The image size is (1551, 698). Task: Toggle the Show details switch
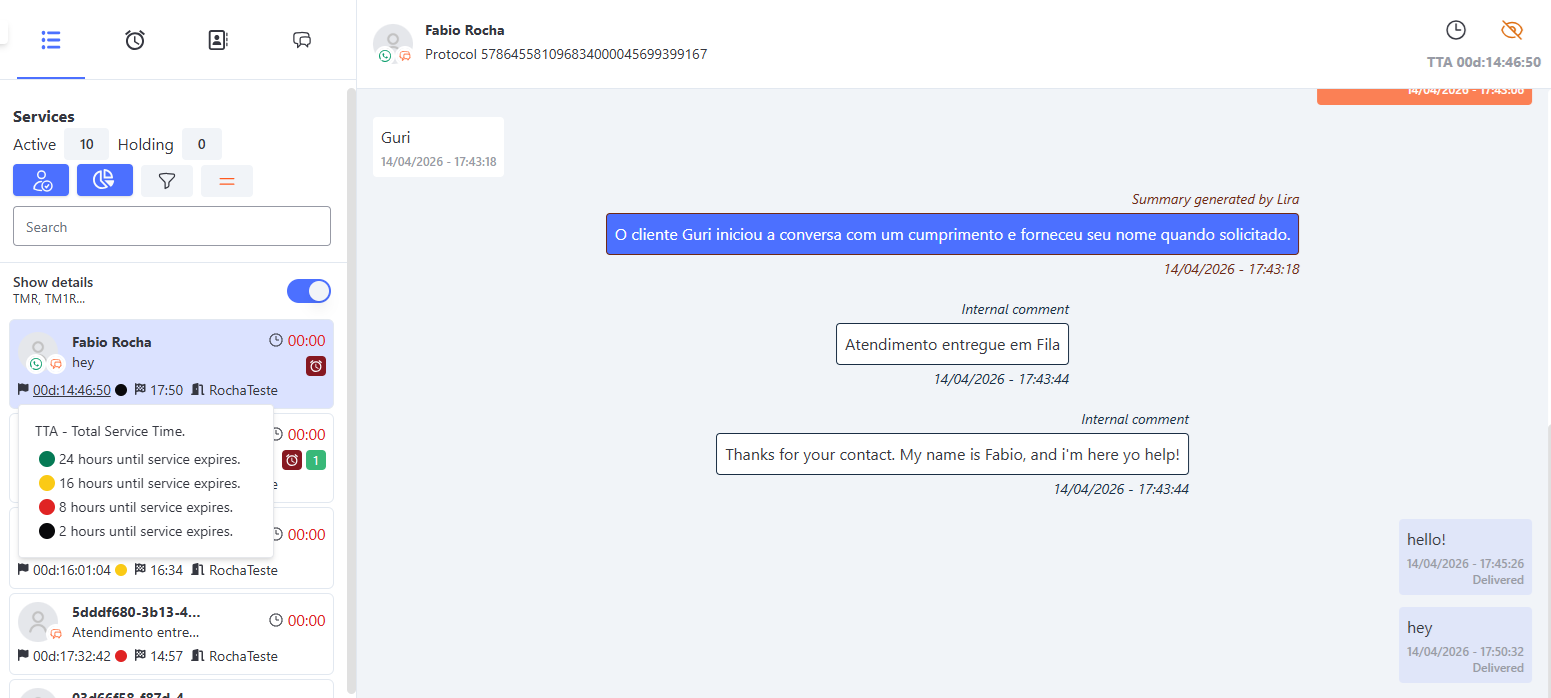(x=309, y=291)
